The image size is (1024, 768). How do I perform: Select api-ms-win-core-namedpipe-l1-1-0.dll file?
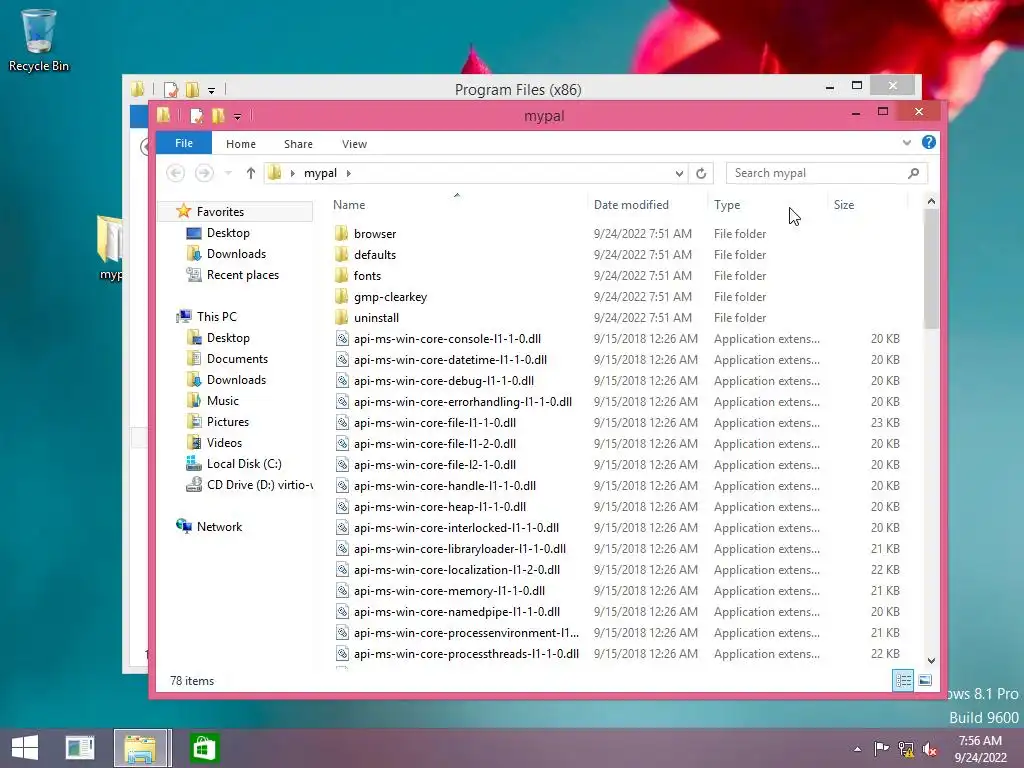457,612
